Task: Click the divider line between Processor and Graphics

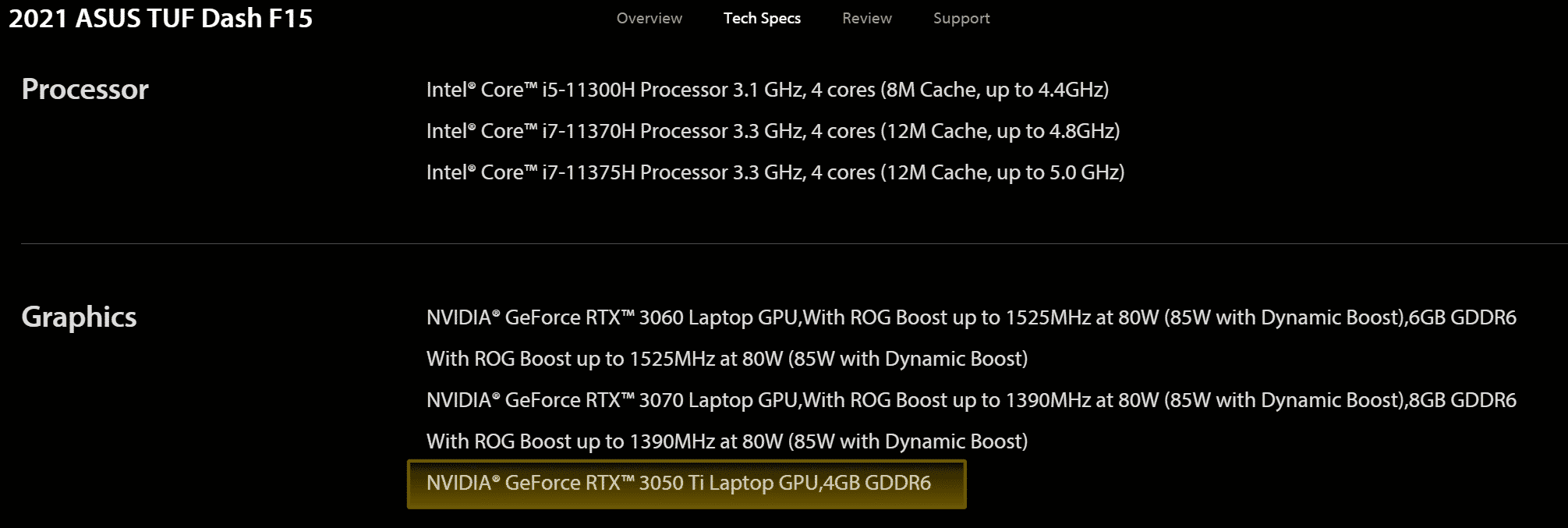Action: point(780,243)
